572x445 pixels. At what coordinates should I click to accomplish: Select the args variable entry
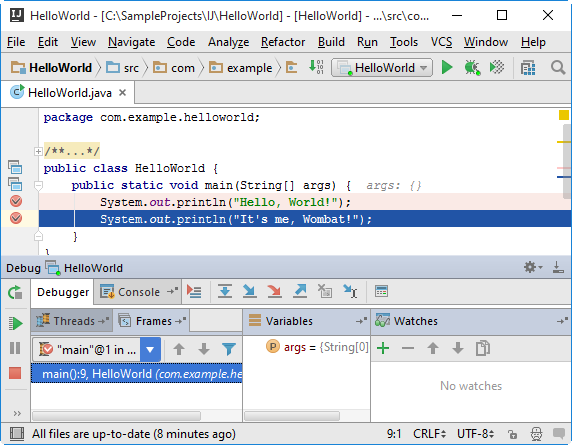317,347
